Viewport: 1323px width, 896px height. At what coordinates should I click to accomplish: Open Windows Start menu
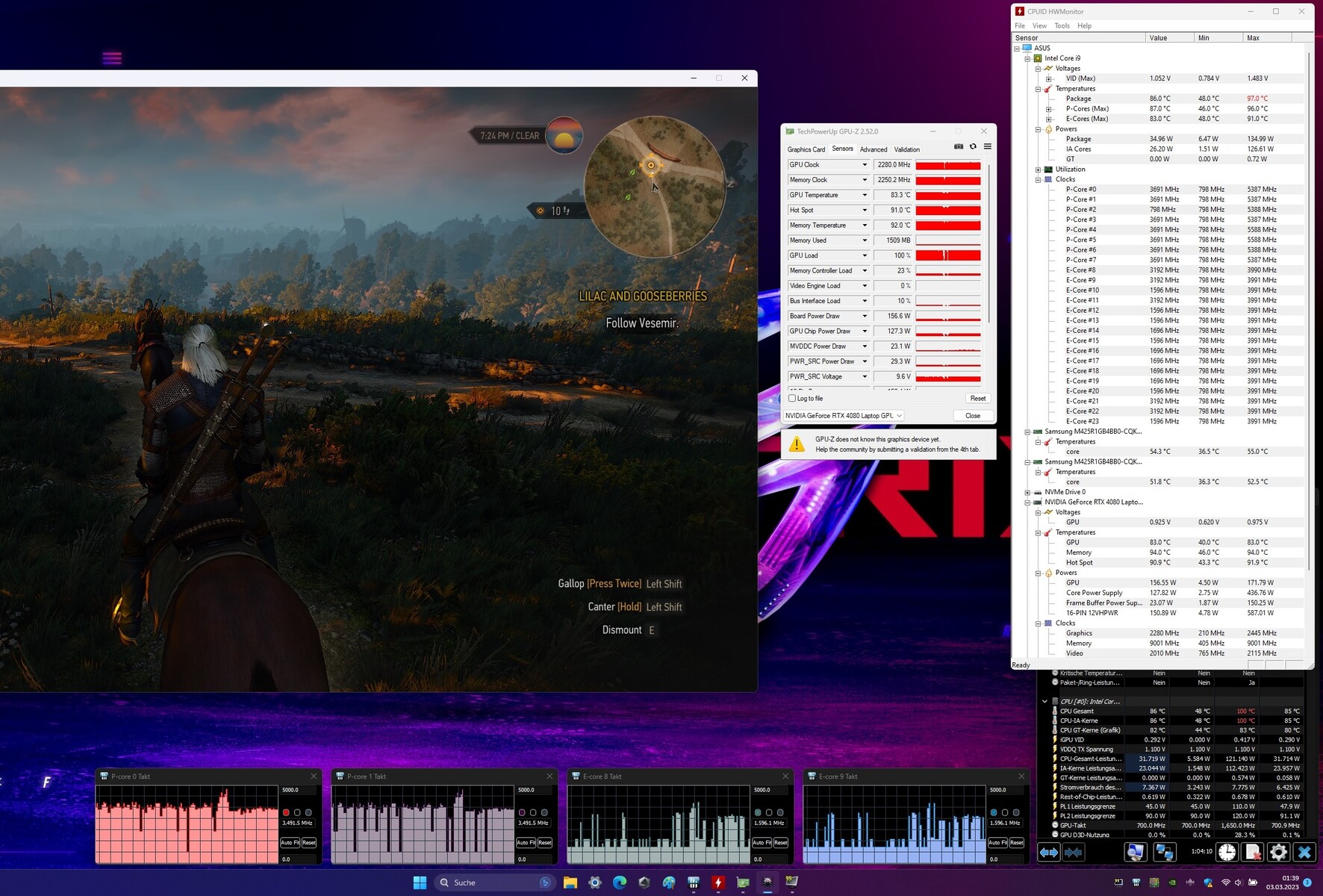(x=420, y=883)
